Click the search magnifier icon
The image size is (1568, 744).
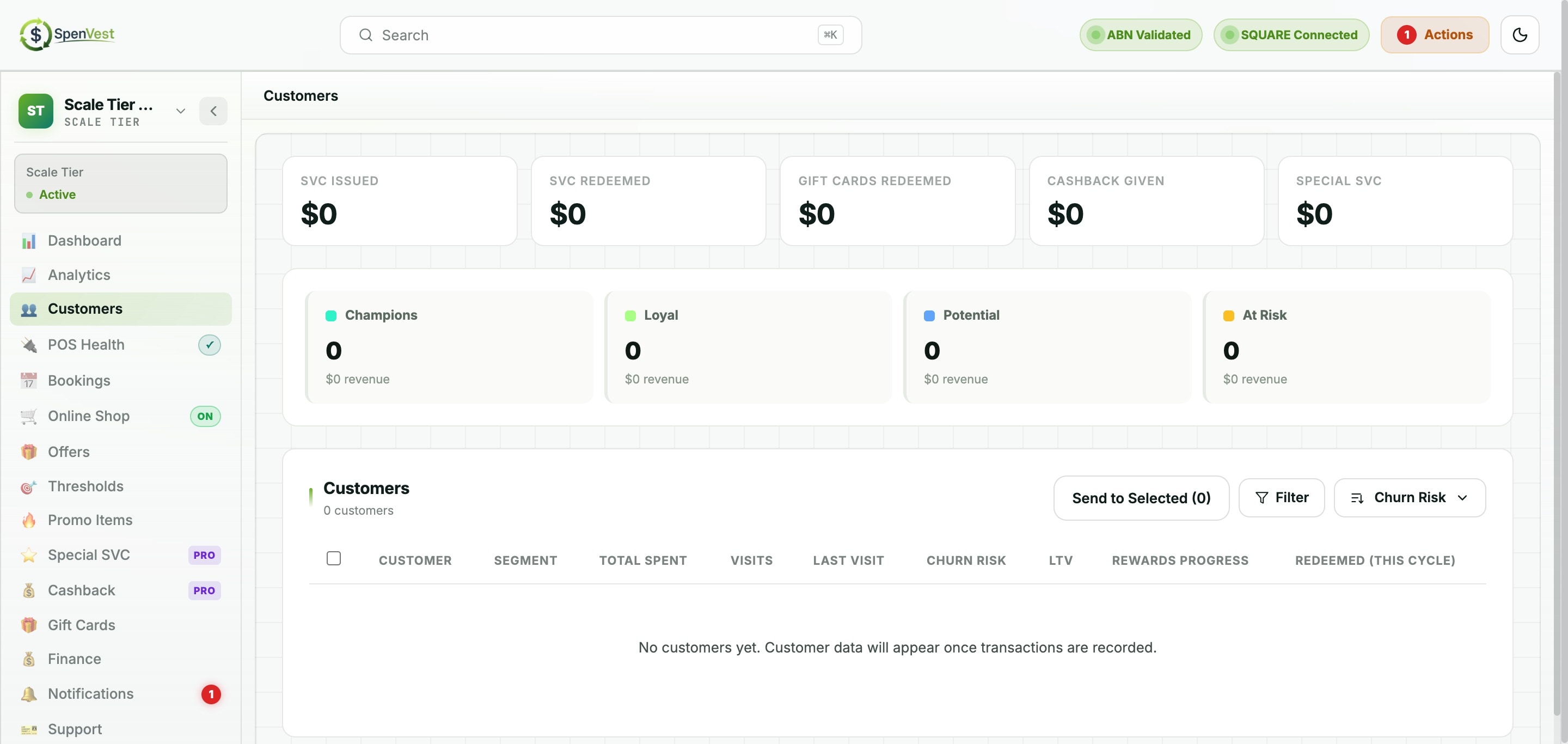pyautogui.click(x=365, y=35)
